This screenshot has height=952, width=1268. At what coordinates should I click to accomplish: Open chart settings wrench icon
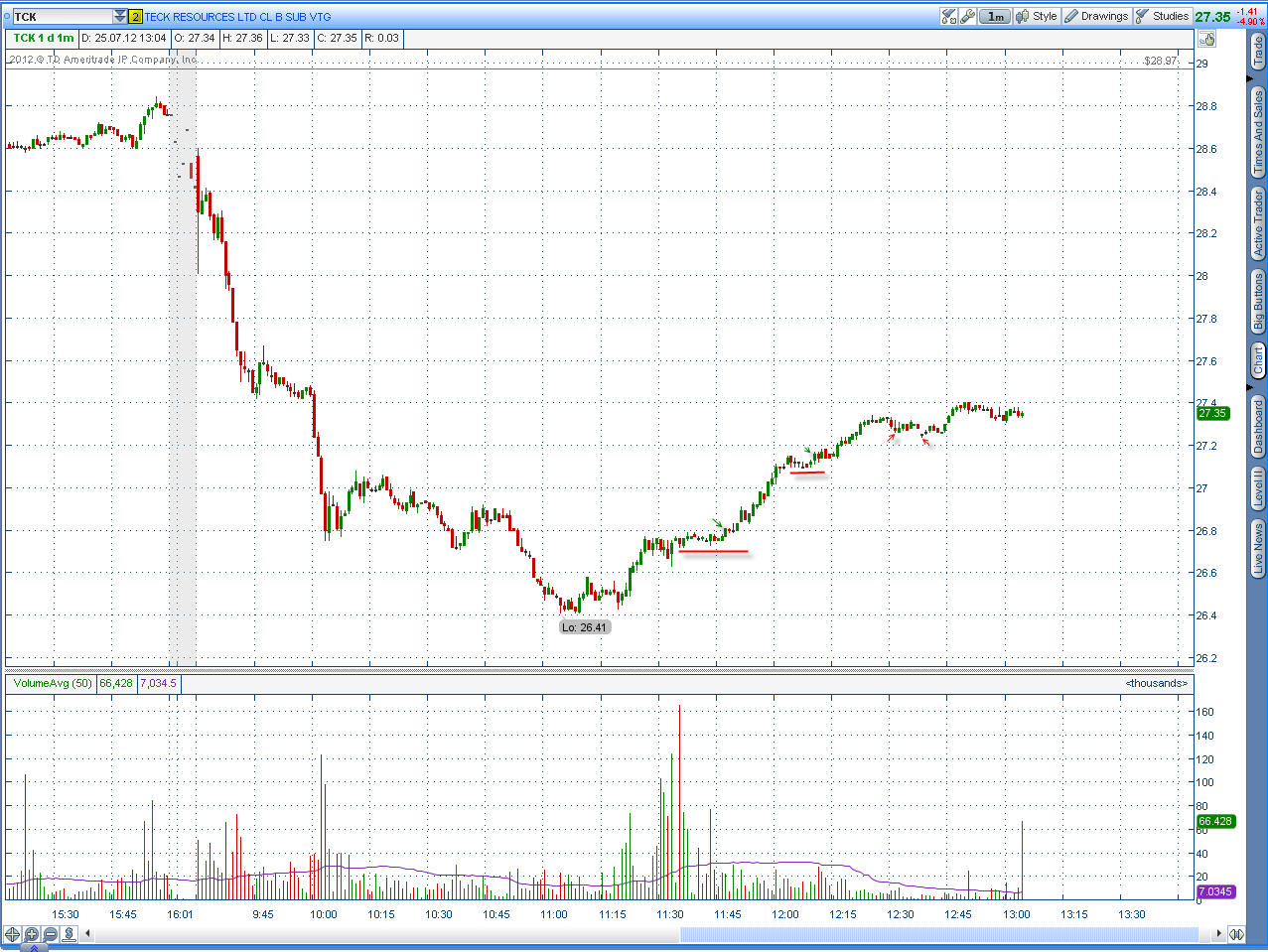point(967,16)
